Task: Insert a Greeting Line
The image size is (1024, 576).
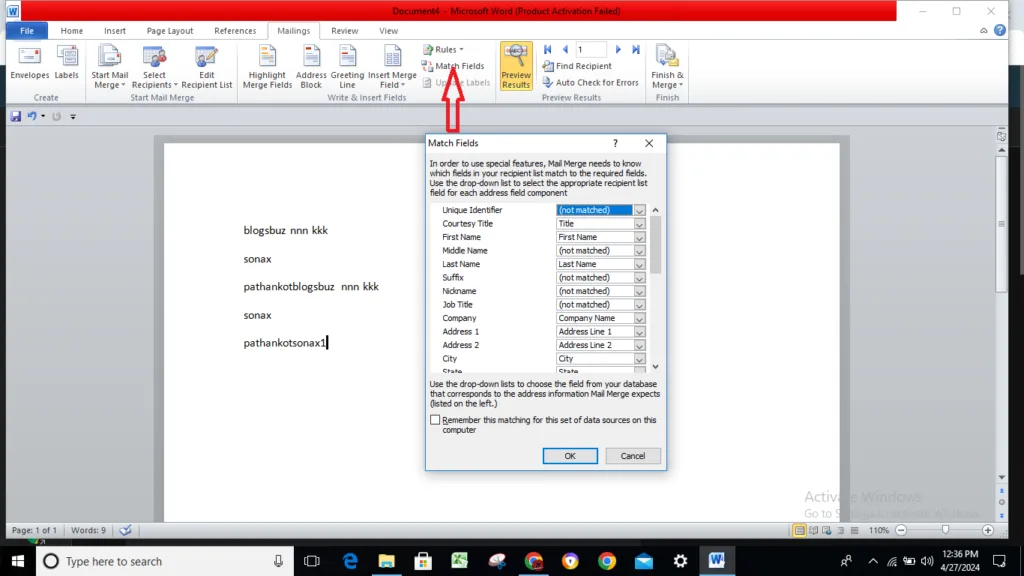Action: click(347, 67)
